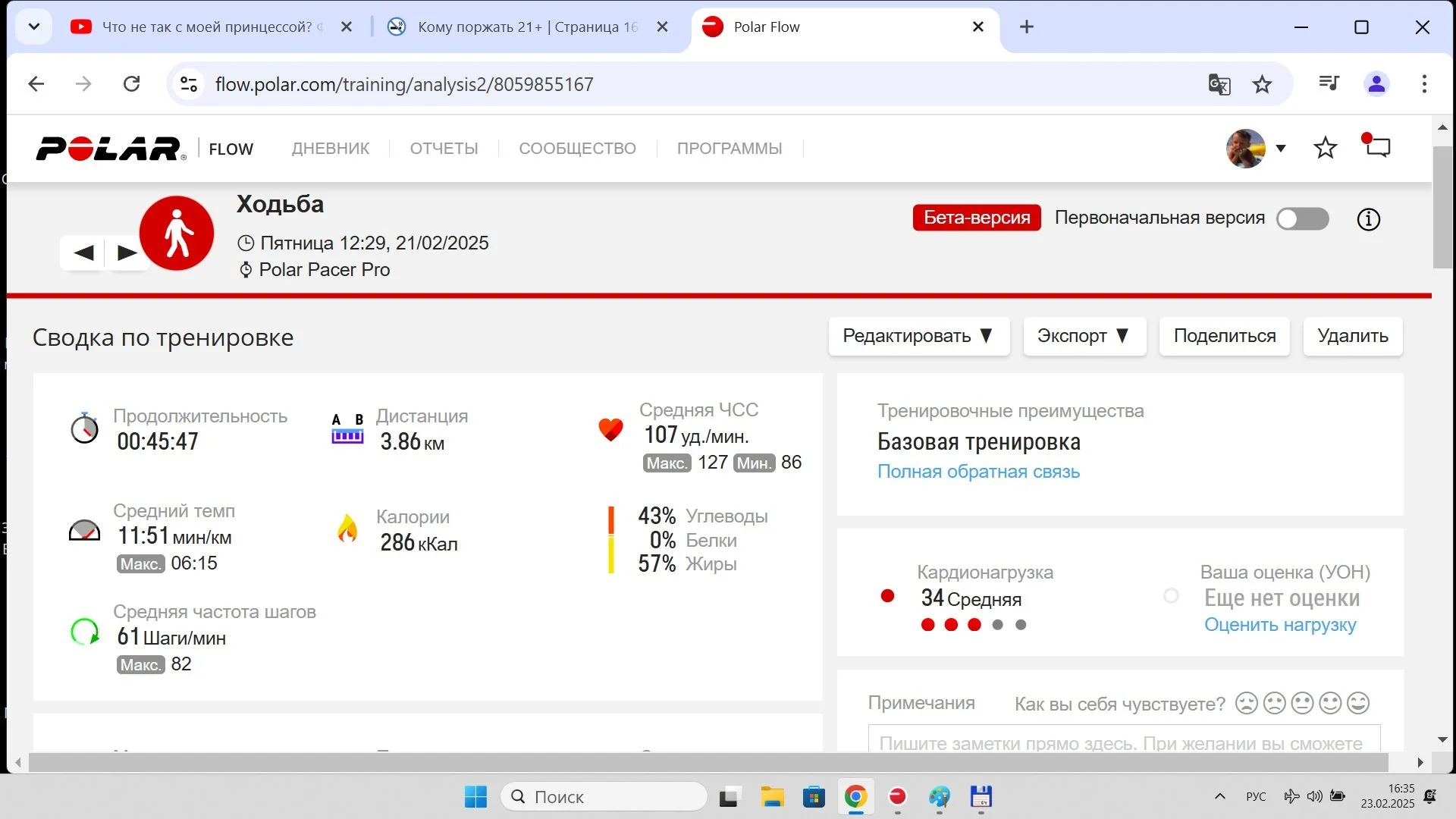Select the Ваша оценка (УОН) radio circle

pyautogui.click(x=1171, y=596)
